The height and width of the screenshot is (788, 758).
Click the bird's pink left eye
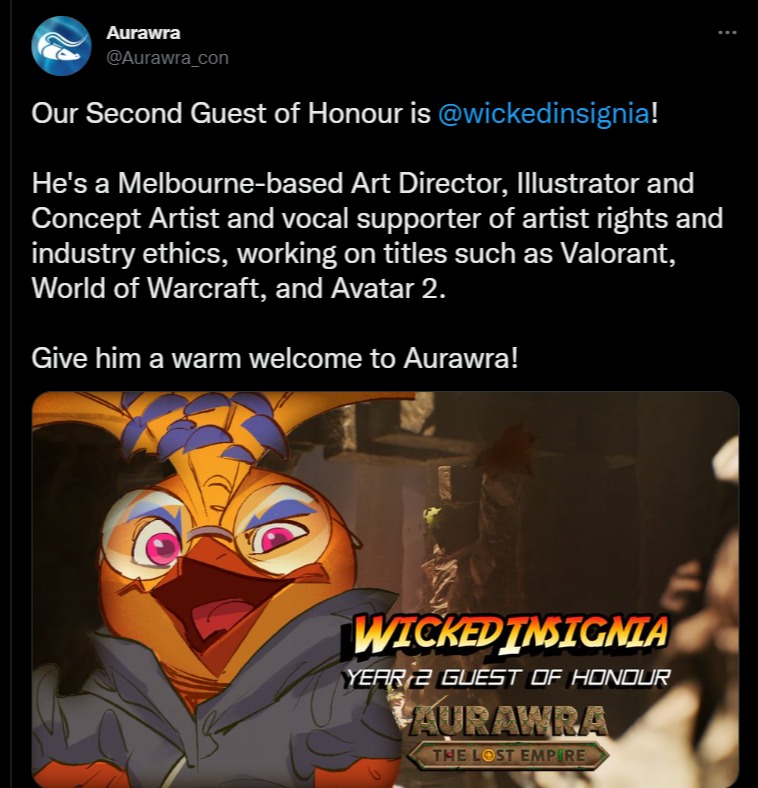pyautogui.click(x=157, y=546)
